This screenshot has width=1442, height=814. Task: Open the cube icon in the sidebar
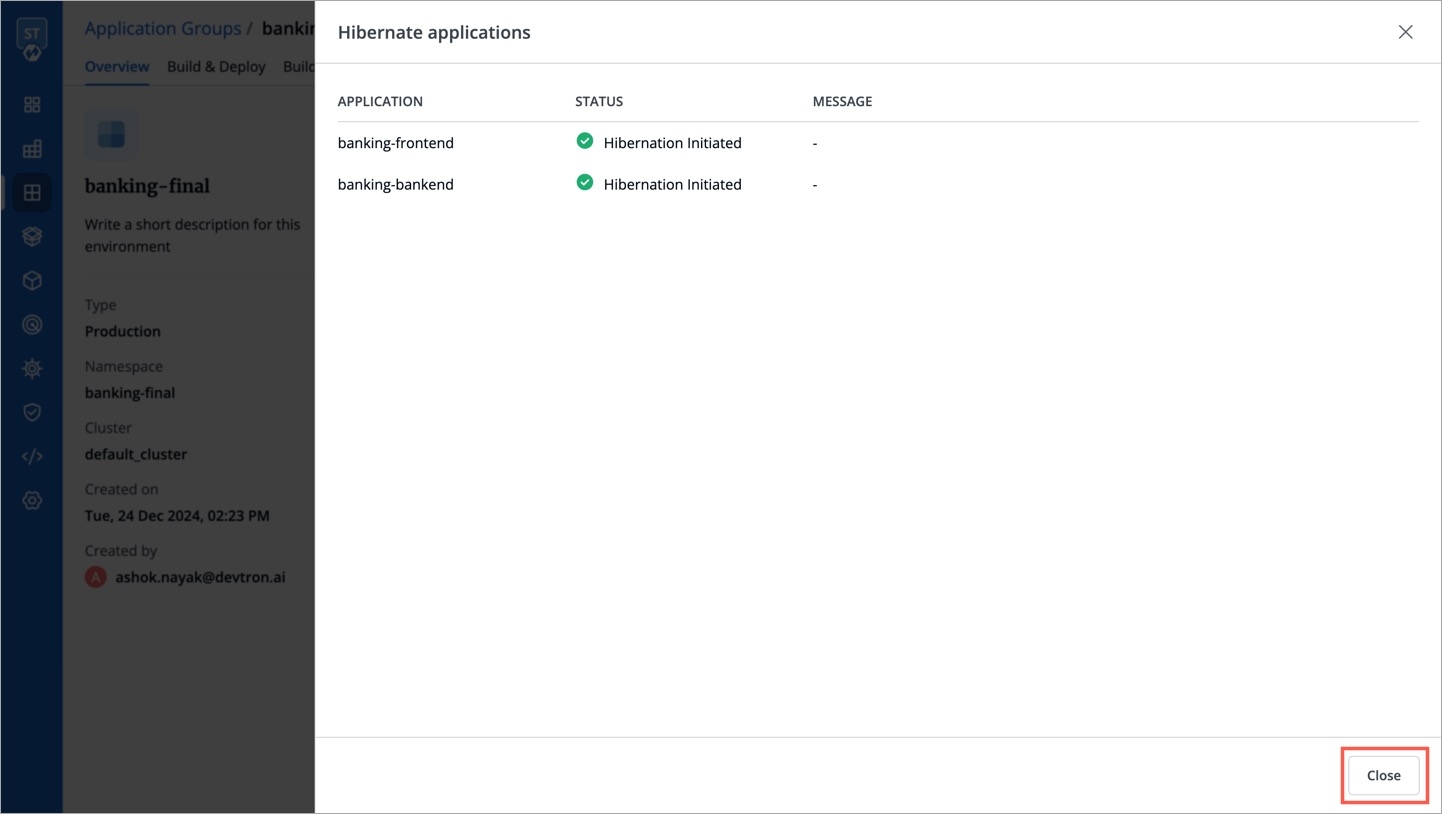click(x=32, y=281)
